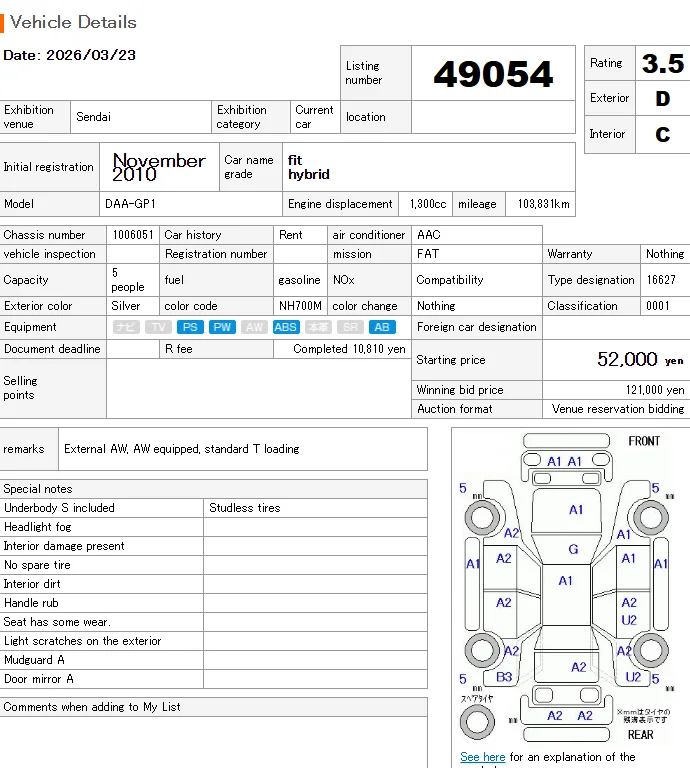Click the PW equipment badge

(x=222, y=327)
